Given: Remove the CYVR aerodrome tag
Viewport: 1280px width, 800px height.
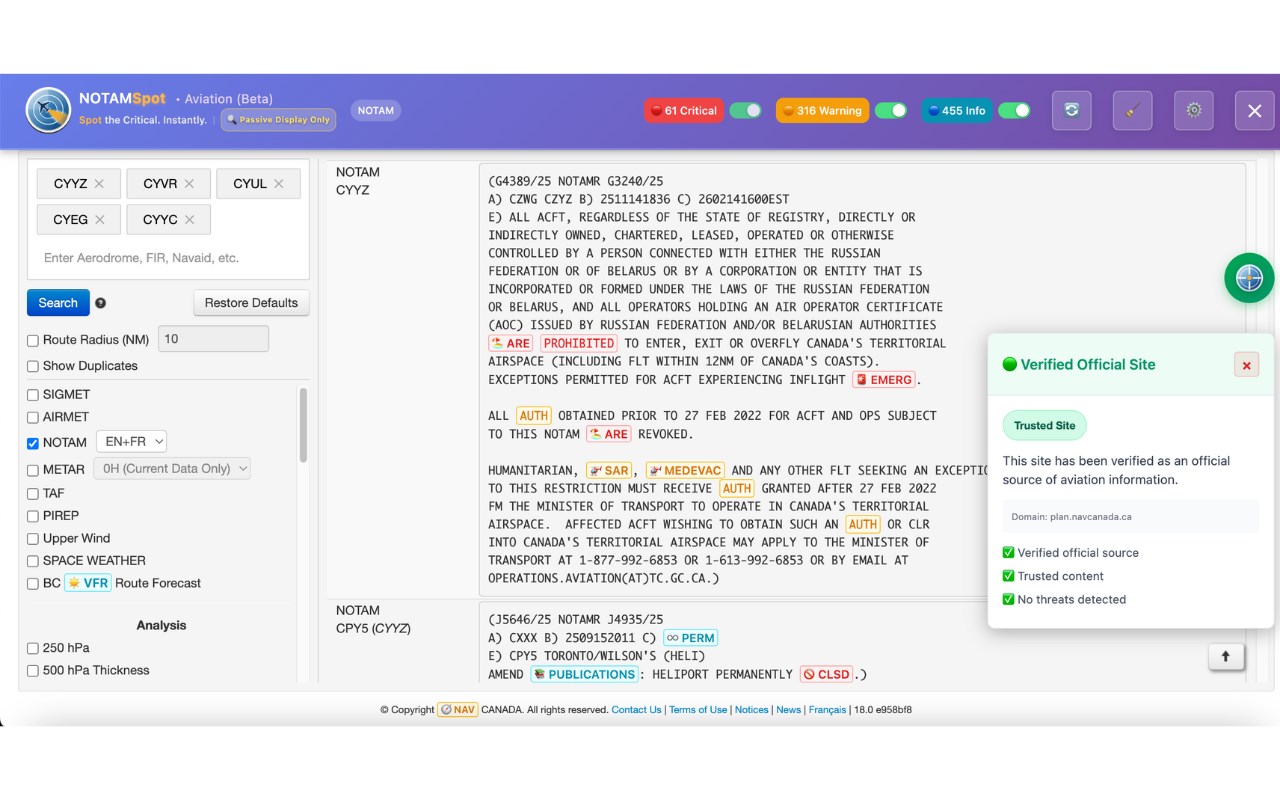Looking at the screenshot, I should 189,184.
